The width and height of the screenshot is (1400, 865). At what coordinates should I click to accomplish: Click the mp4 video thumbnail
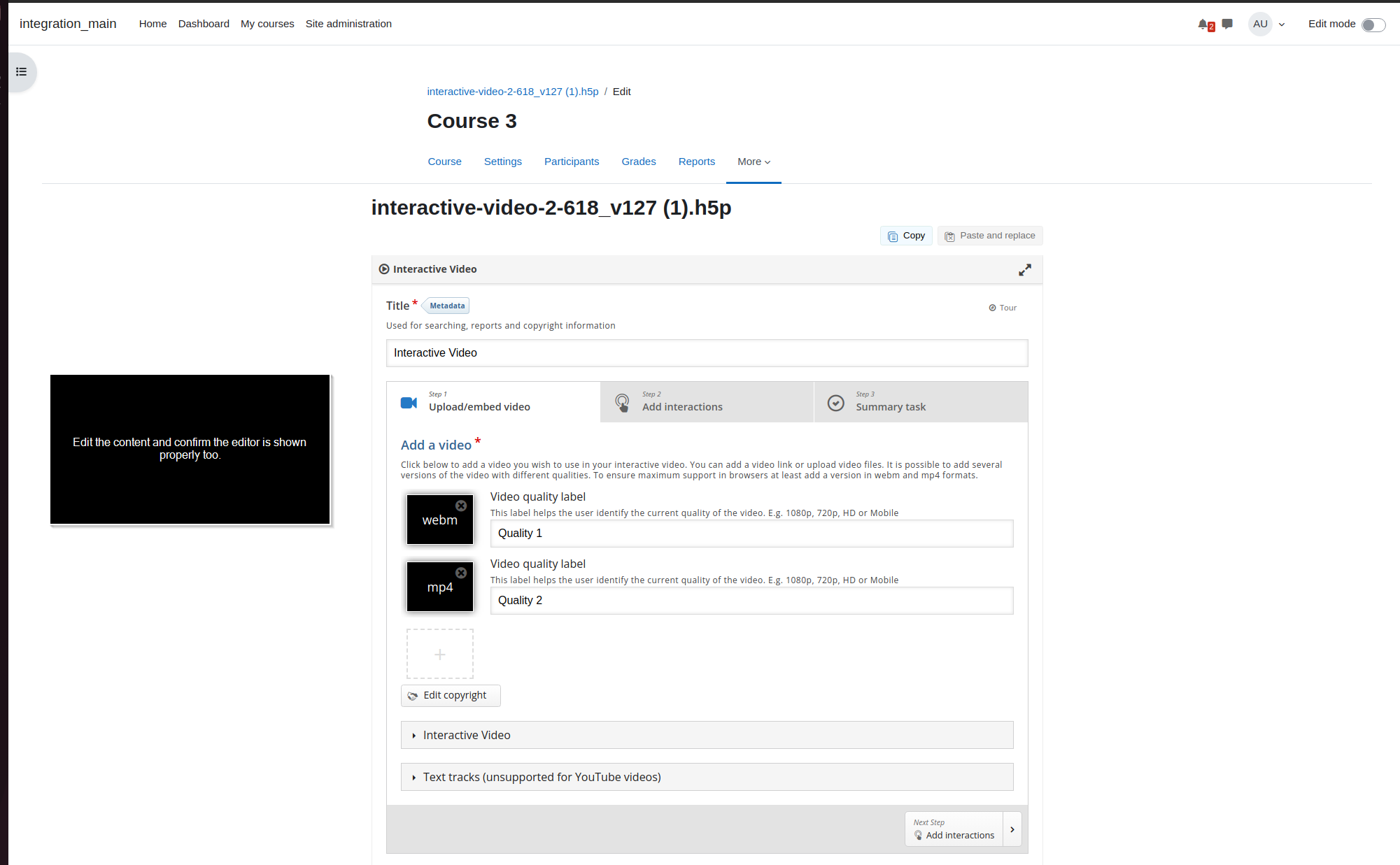pyautogui.click(x=440, y=587)
